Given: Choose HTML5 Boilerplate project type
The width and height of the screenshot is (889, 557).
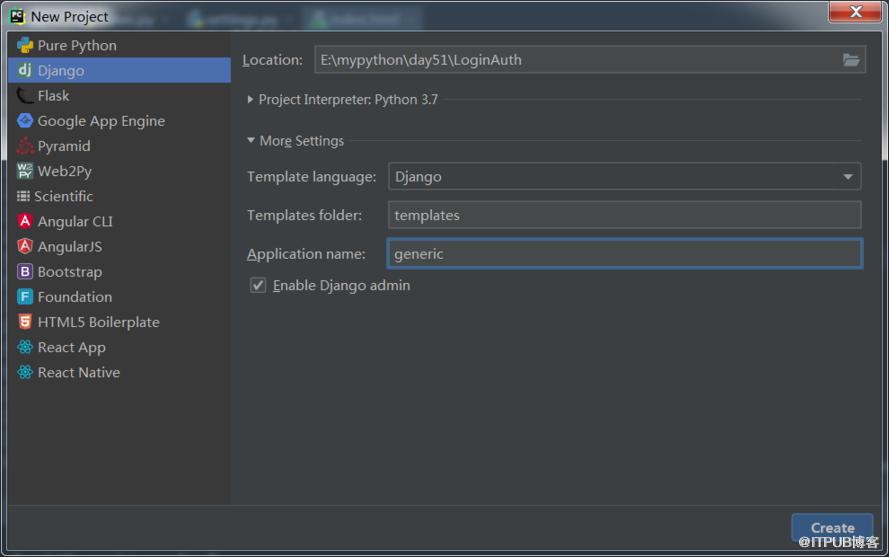Looking at the screenshot, I should click(x=119, y=322).
